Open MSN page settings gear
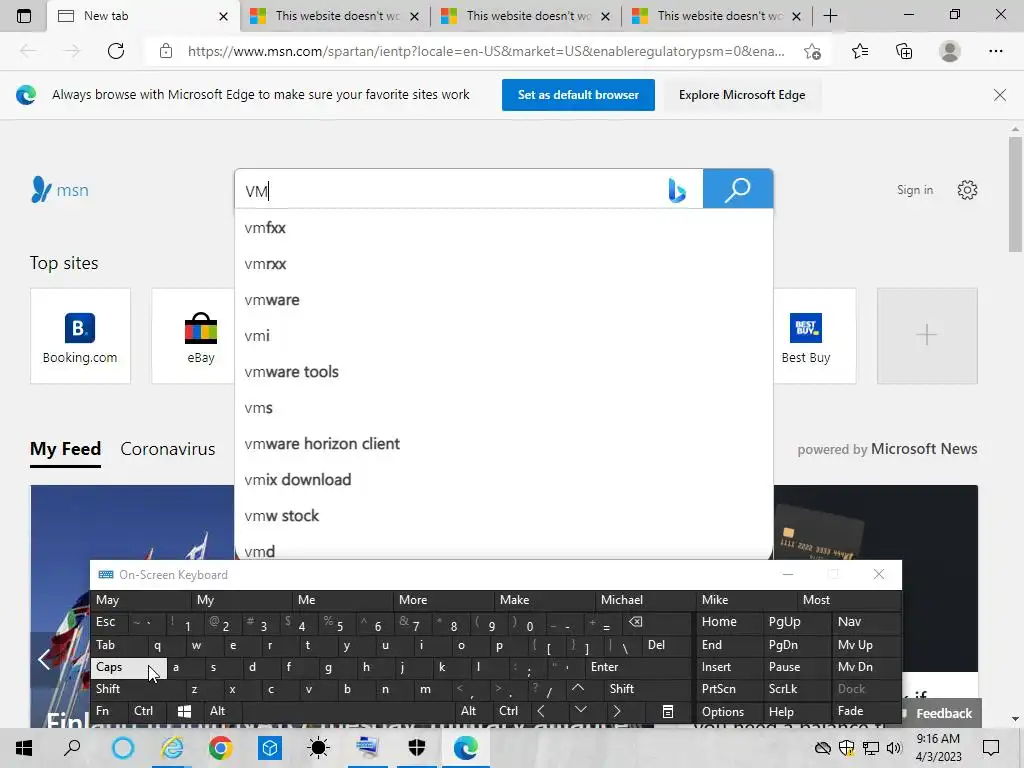1024x768 pixels. 967,190
